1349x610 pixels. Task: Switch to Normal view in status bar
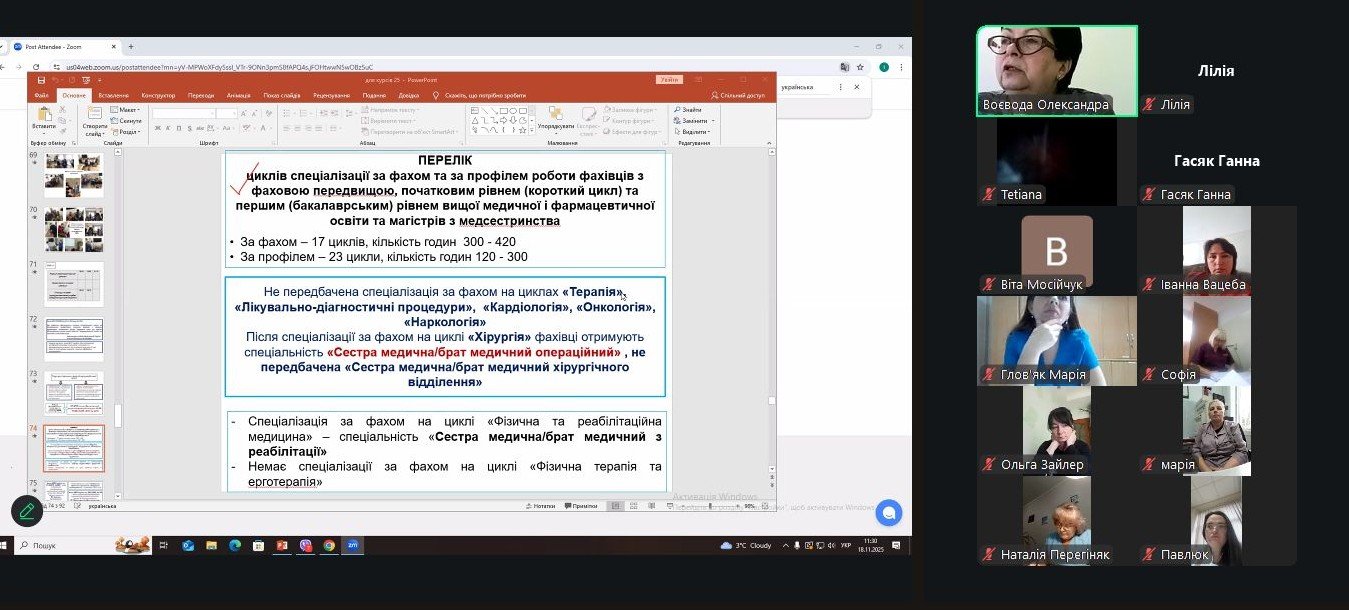[616, 506]
